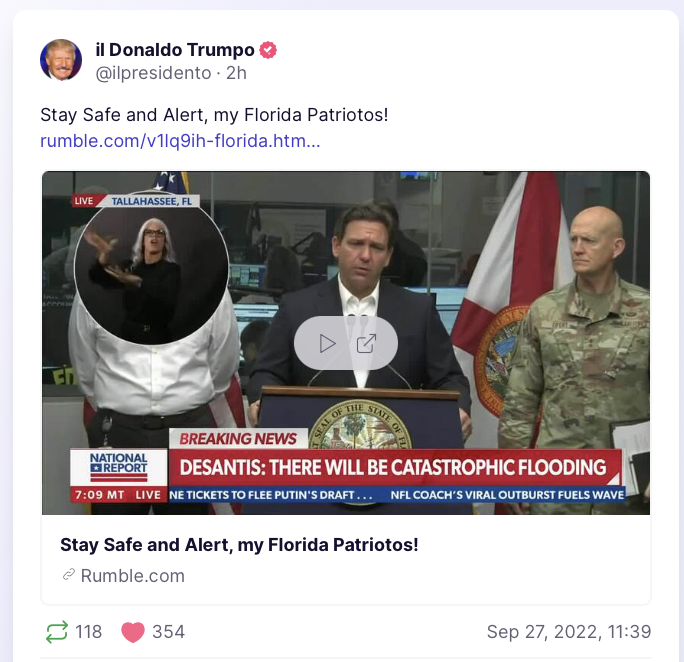Image resolution: width=684 pixels, height=662 pixels.
Task: Click the Sep 27, 2022, 11:39 date
Action: 569,632
